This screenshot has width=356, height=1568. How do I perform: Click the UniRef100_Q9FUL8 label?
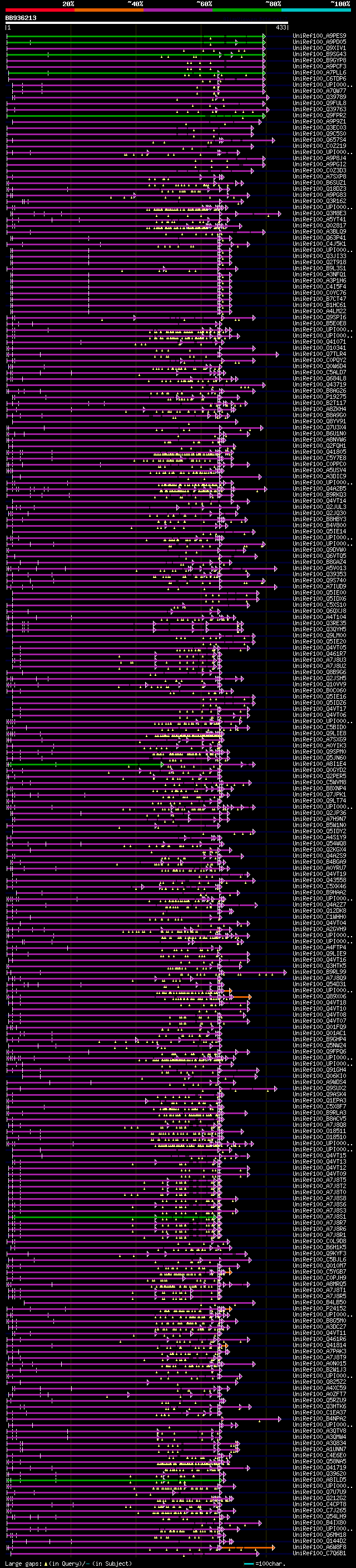(x=319, y=103)
